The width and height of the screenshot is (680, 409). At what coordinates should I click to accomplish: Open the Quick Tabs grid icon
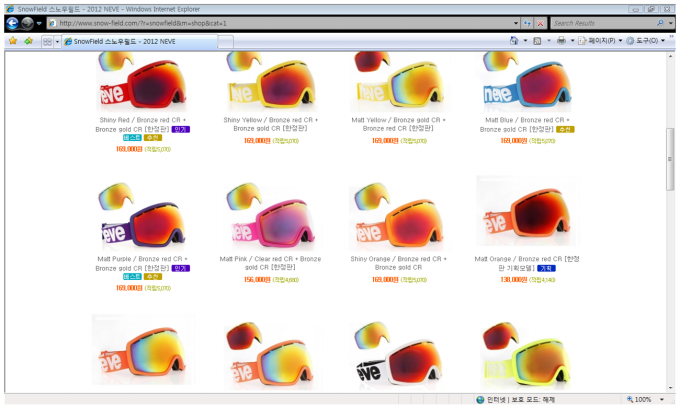pyautogui.click(x=47, y=42)
